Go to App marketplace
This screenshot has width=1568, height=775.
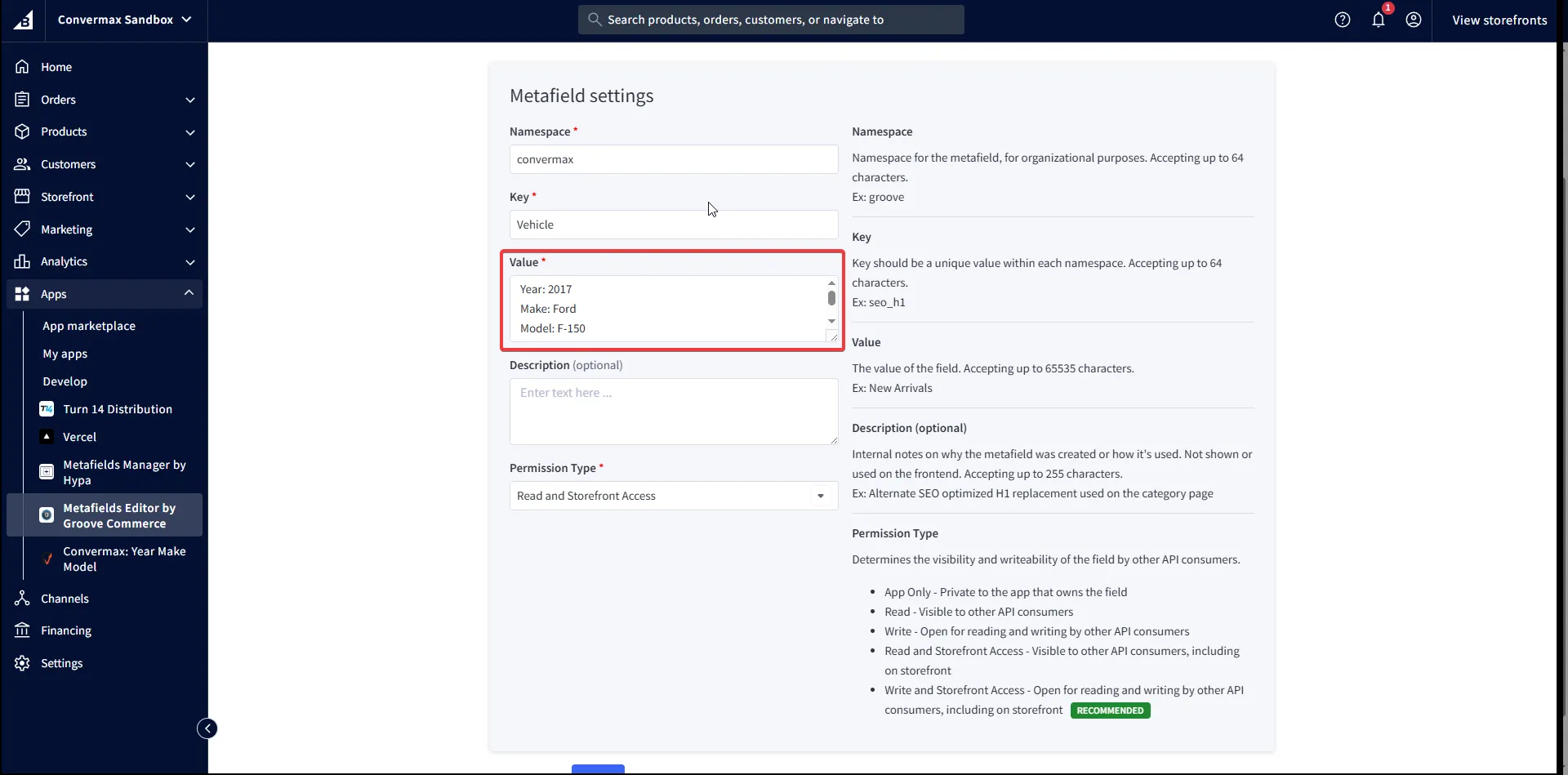89,326
